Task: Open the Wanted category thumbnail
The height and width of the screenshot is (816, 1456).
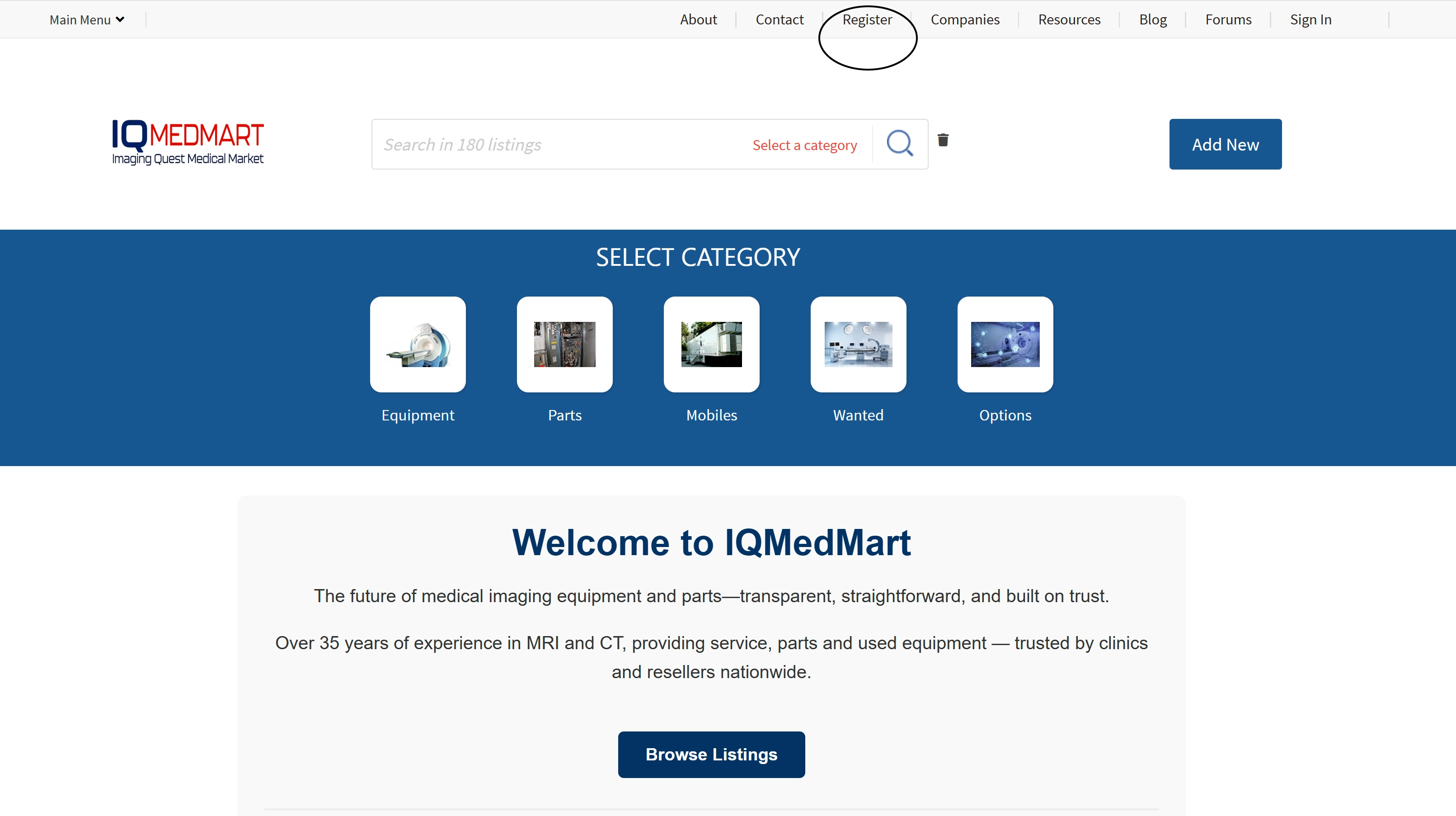Action: tap(858, 344)
